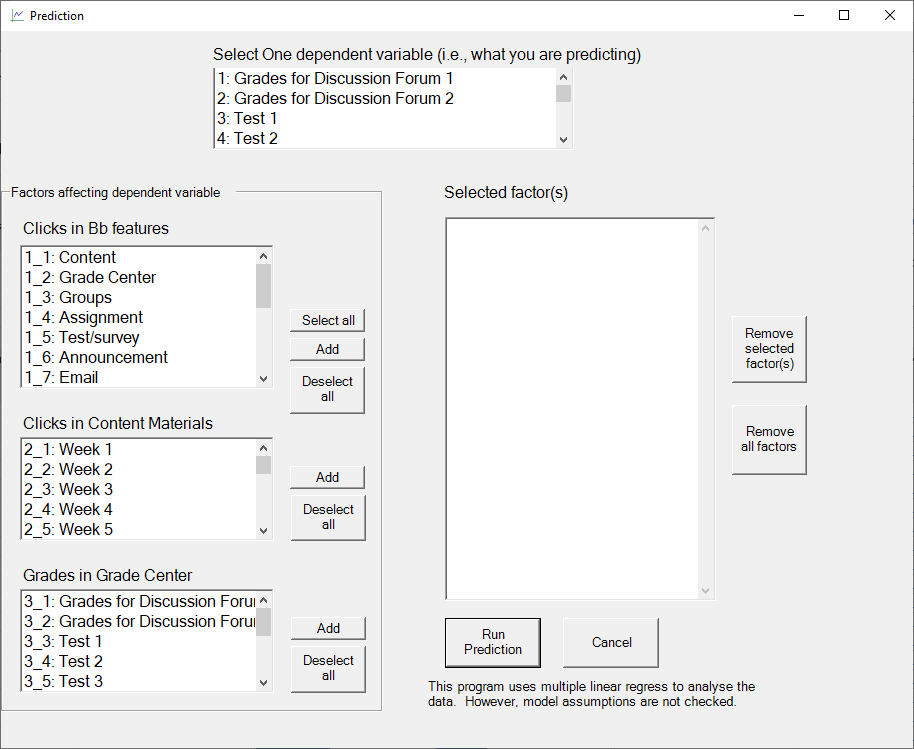Select '3_4: Test 2' grade item

139,661
